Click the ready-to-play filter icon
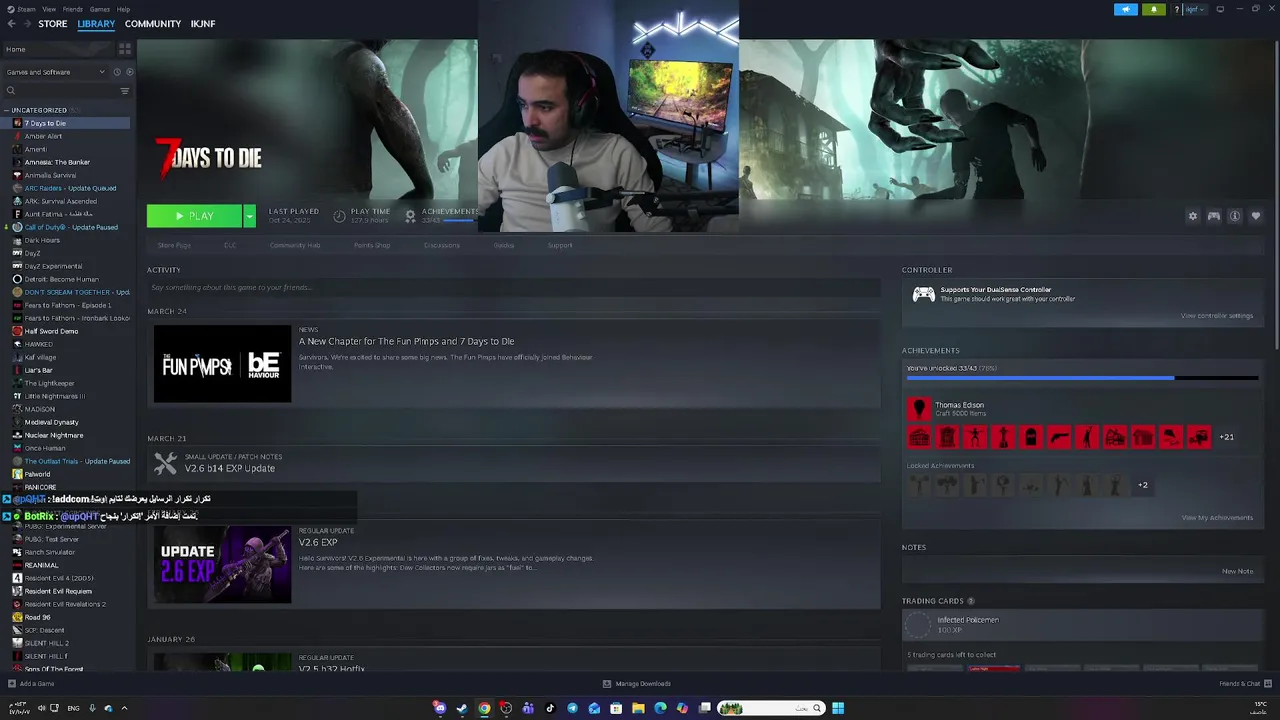The image size is (1280, 720). [x=129, y=72]
